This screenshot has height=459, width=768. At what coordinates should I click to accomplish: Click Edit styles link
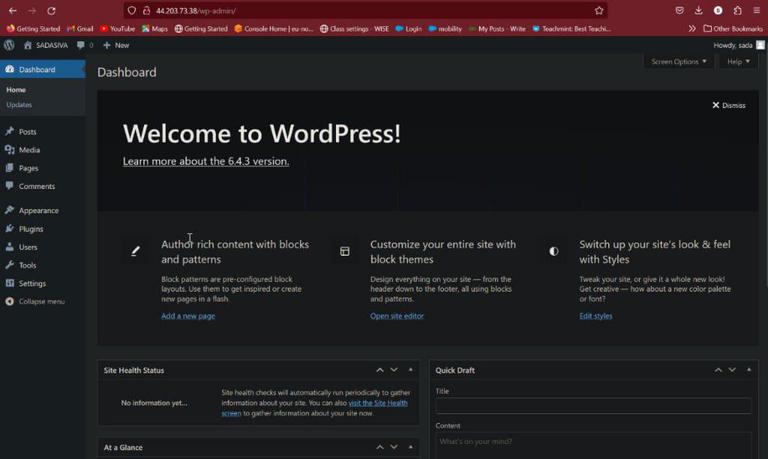596,316
